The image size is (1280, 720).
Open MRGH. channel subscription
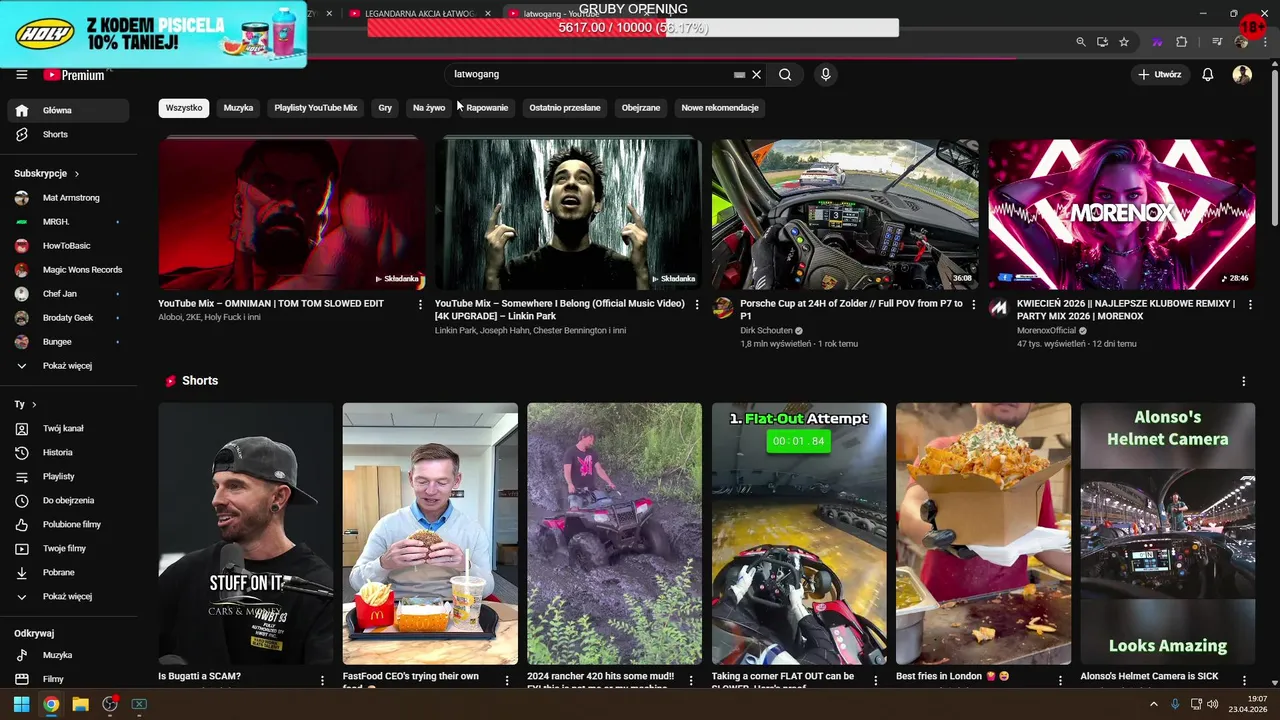point(68,222)
